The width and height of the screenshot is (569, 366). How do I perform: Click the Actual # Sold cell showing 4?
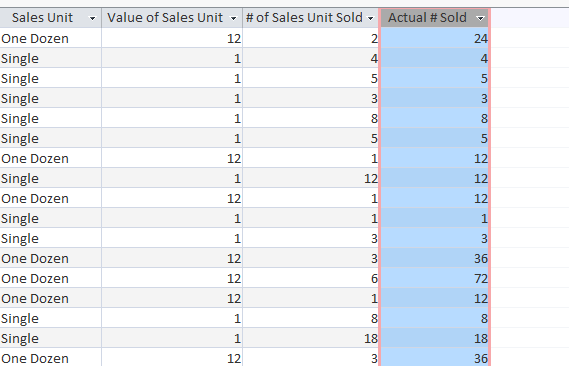434,58
